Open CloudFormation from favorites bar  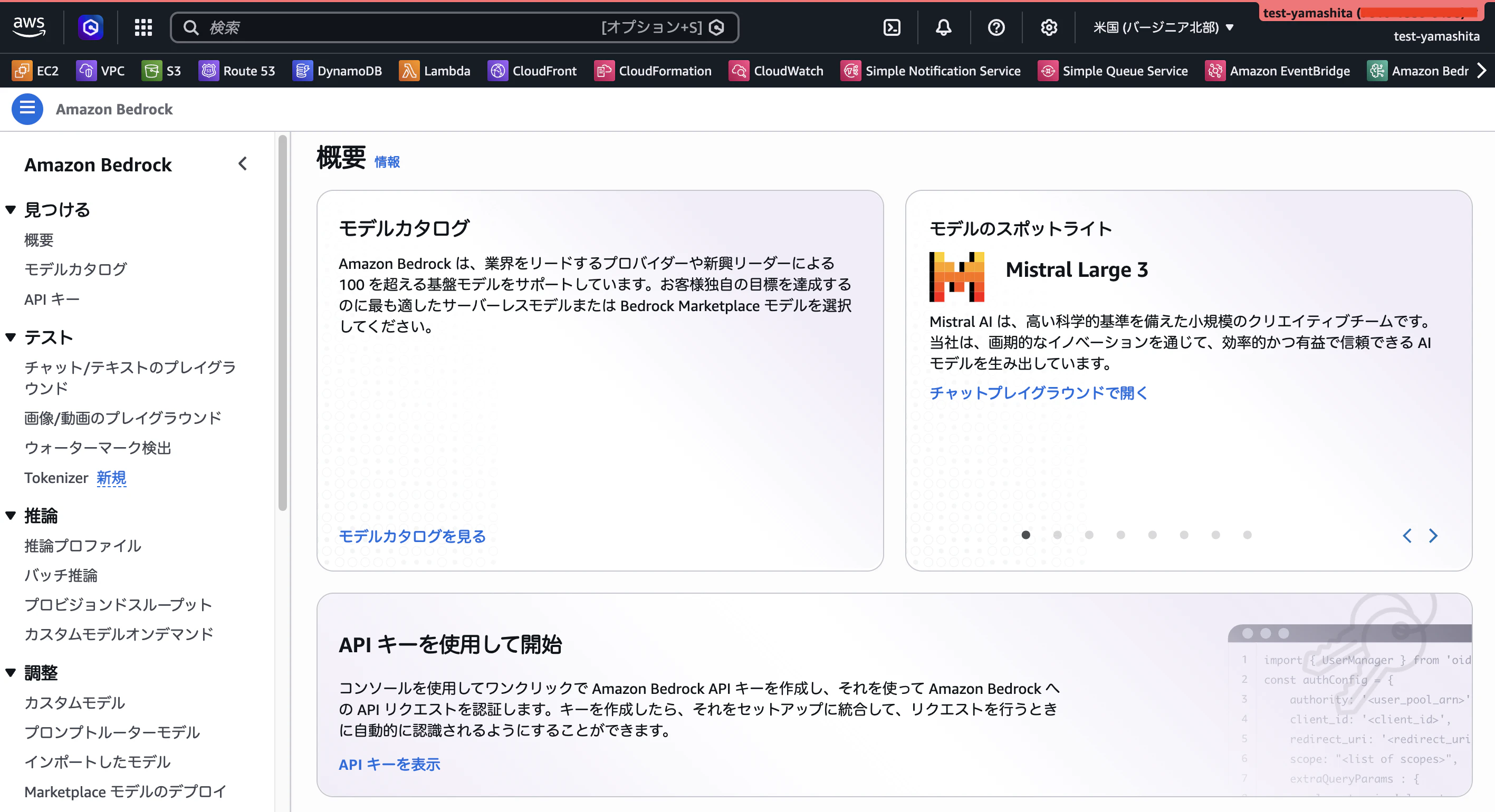click(653, 71)
